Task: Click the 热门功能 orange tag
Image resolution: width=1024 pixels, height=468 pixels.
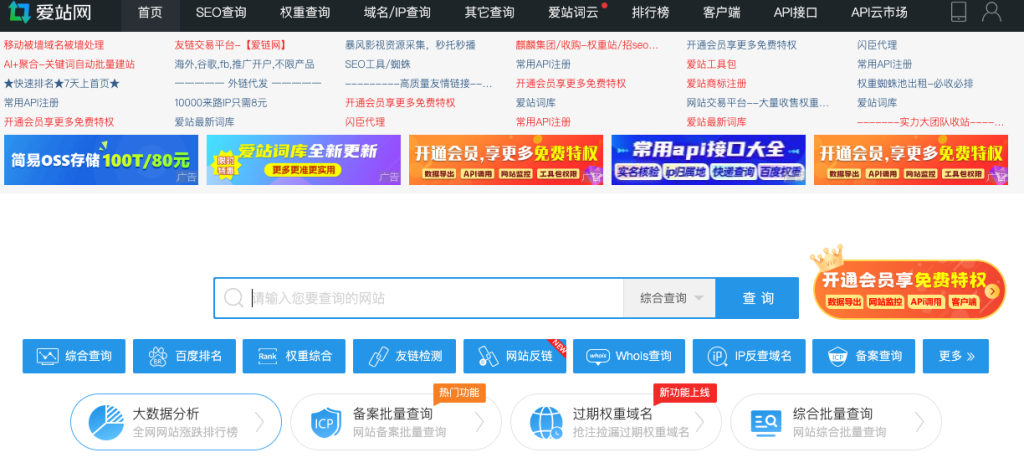Action: click(460, 393)
